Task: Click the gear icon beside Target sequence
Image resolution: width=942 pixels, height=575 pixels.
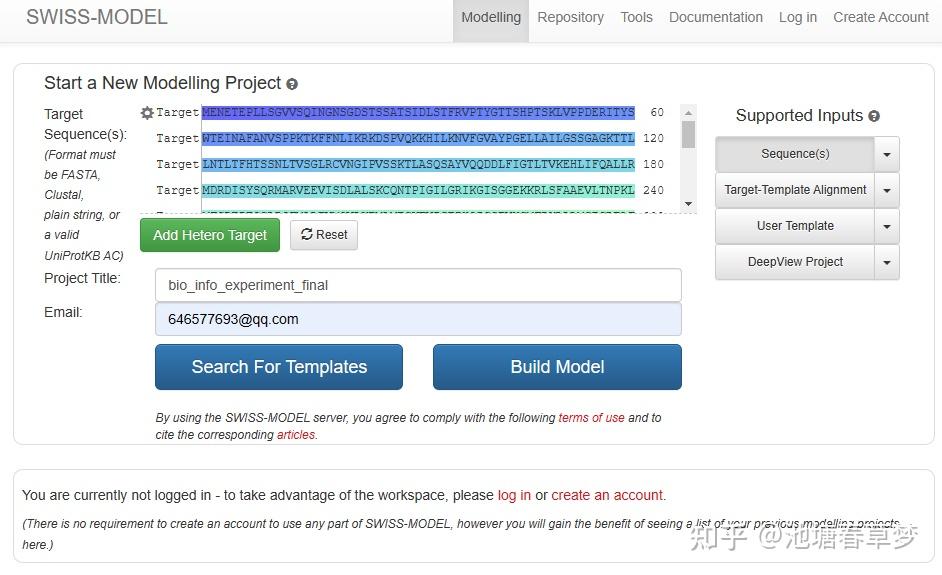Action: click(x=147, y=114)
